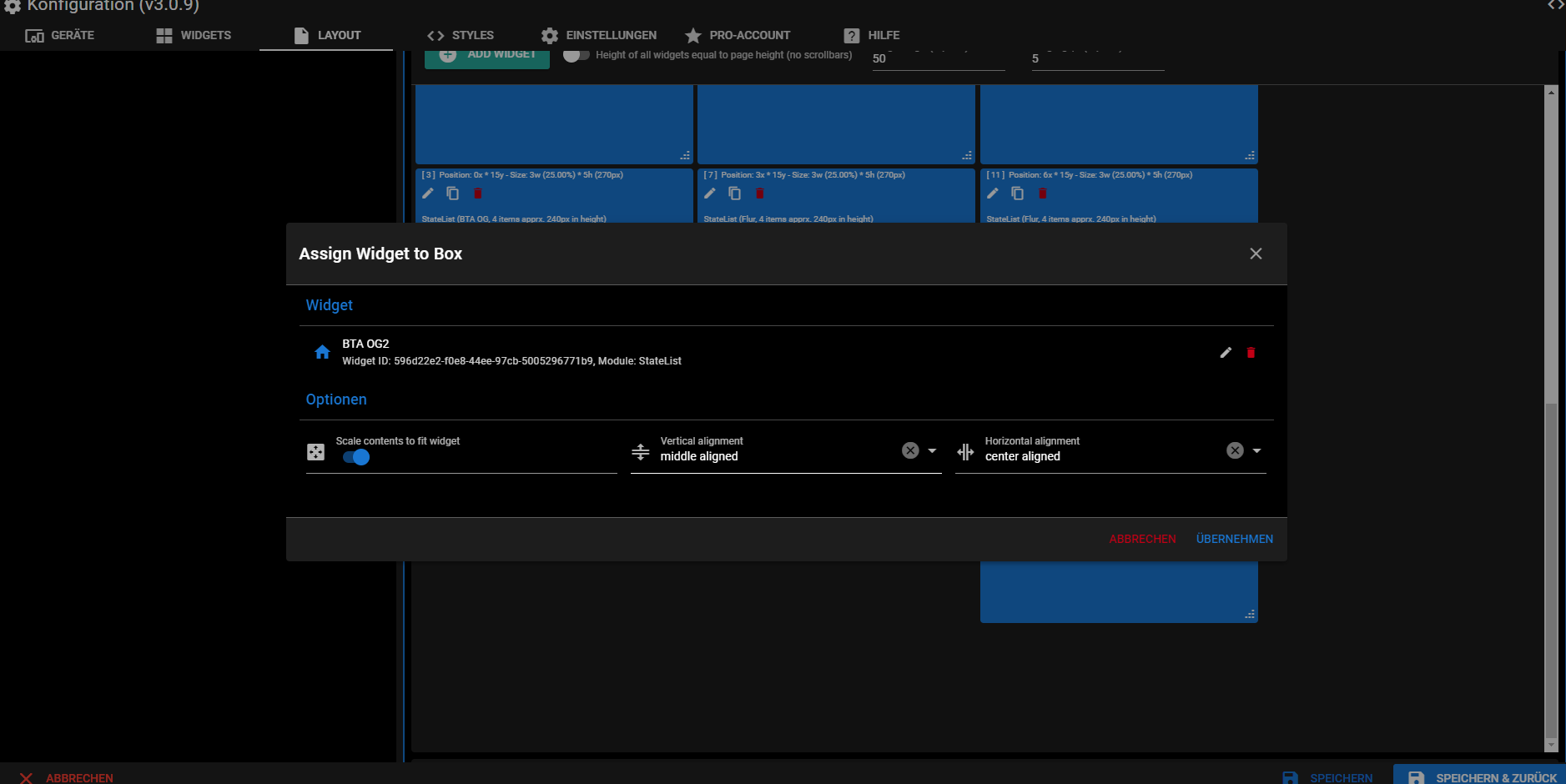
Task: Delete widget box number 3
Action: pos(478,193)
